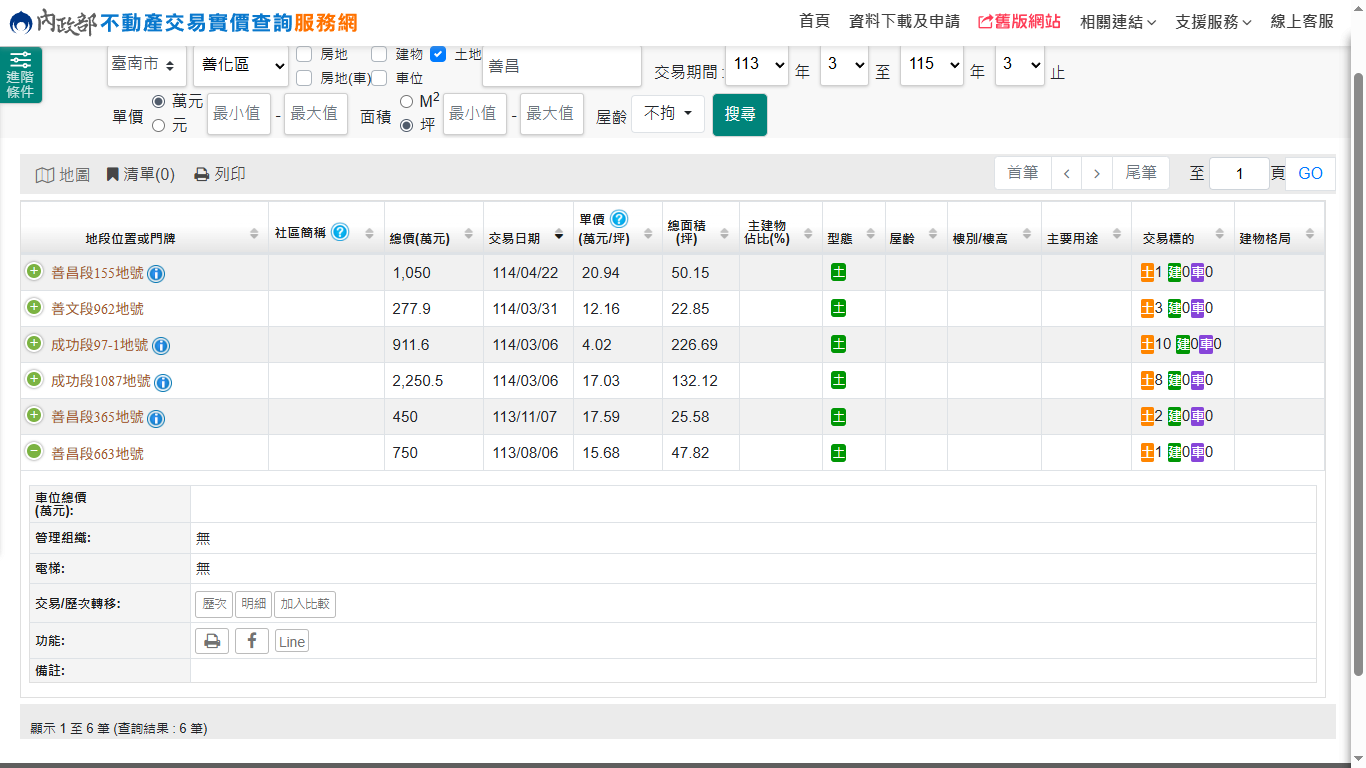This screenshot has height=768, width=1366.
Task: Open the 地圖 map view
Action: 63,175
